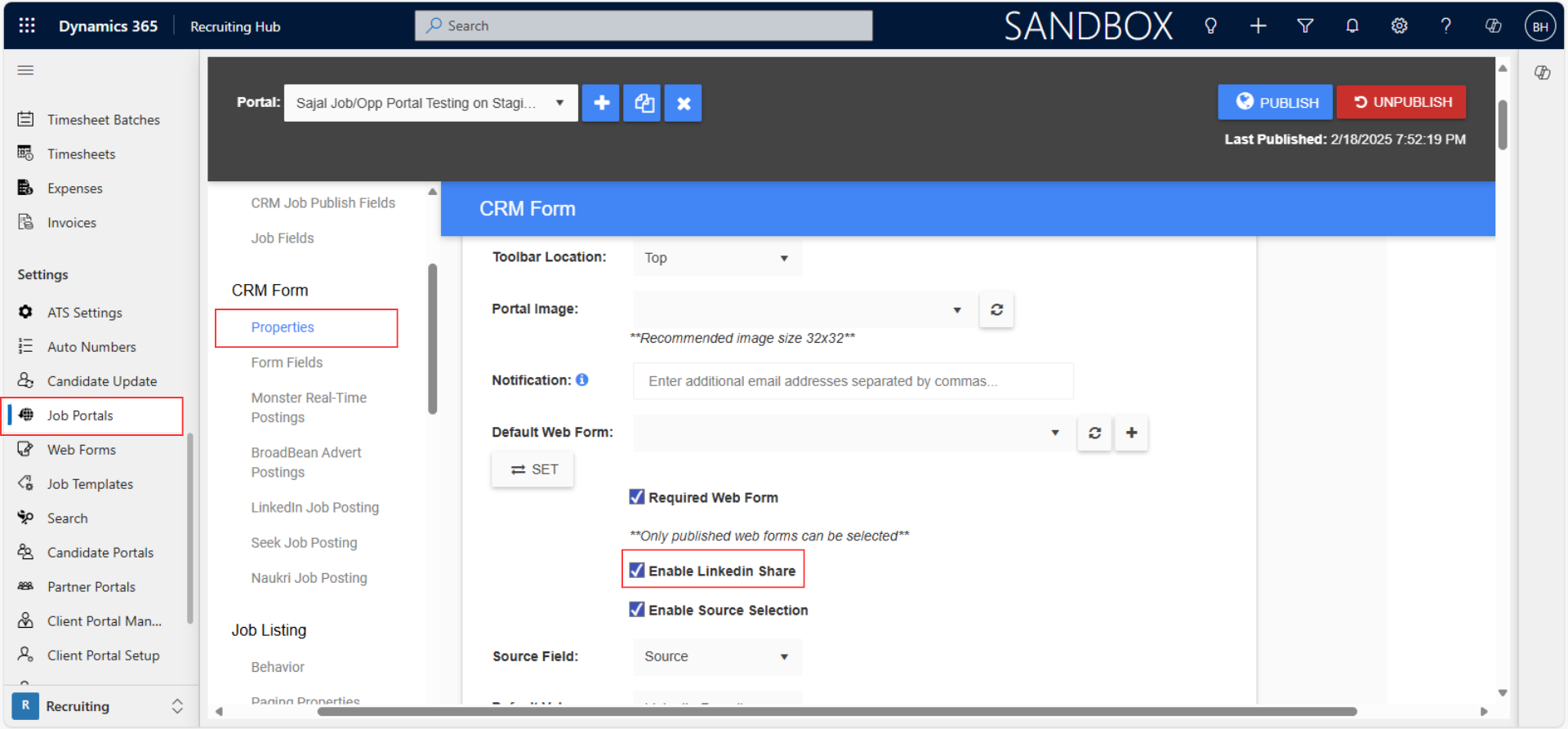Open Client Portal Setup in sidebar
This screenshot has height=729, width=1568.
[104, 655]
